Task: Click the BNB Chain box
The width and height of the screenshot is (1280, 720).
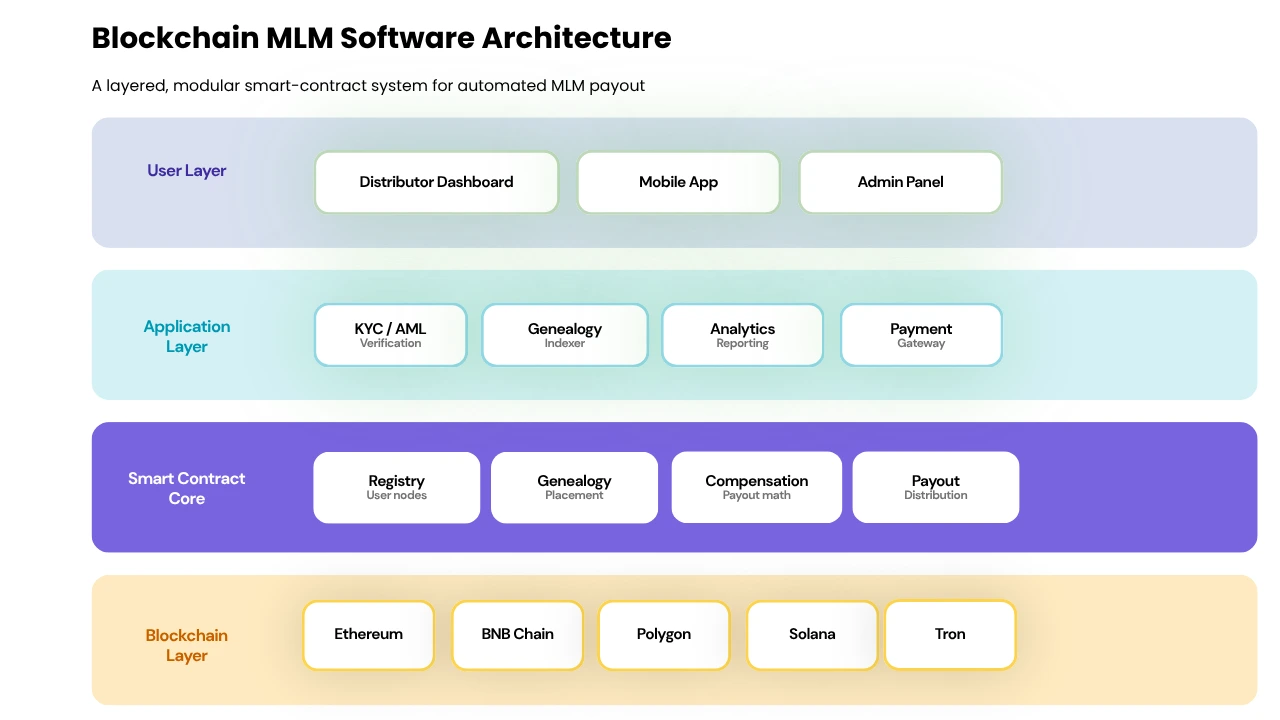Action: (518, 635)
